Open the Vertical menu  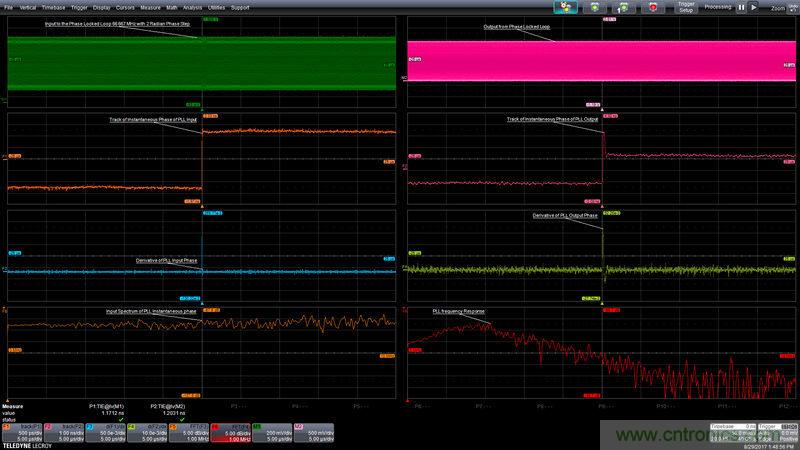click(x=28, y=7)
